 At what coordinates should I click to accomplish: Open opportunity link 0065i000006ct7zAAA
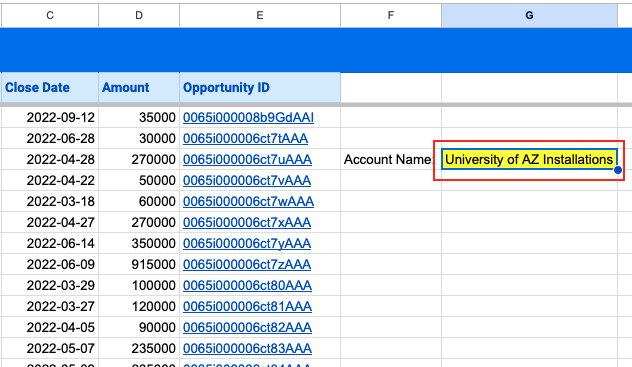[247, 264]
